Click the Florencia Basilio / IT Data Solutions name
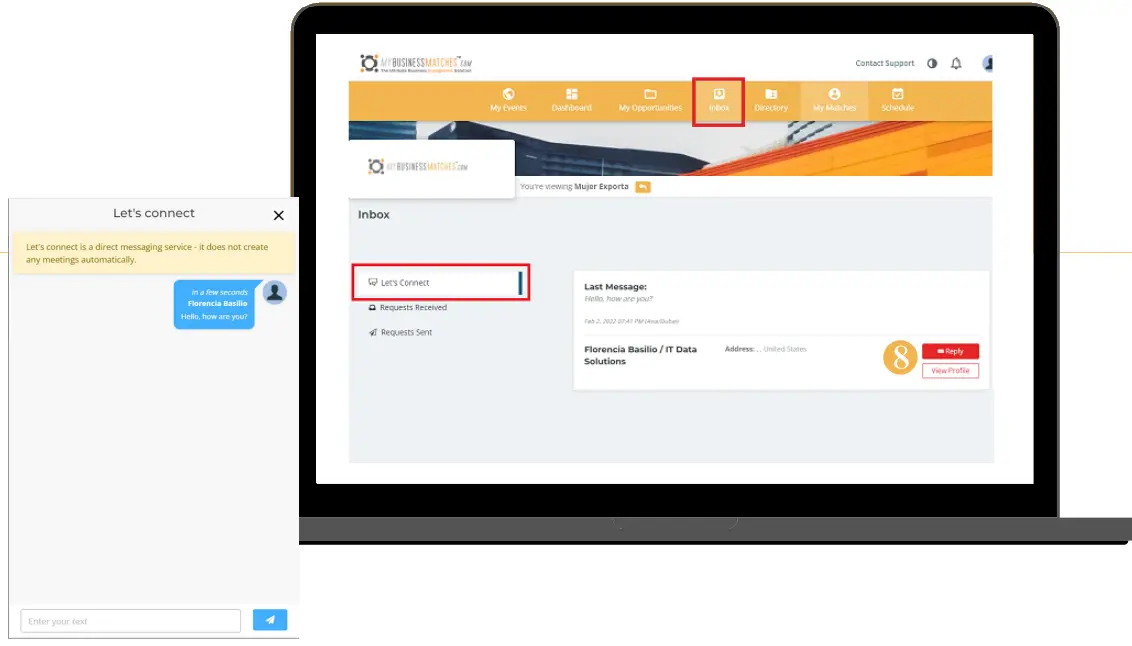Viewport: 1132px width, 646px height. [640, 355]
